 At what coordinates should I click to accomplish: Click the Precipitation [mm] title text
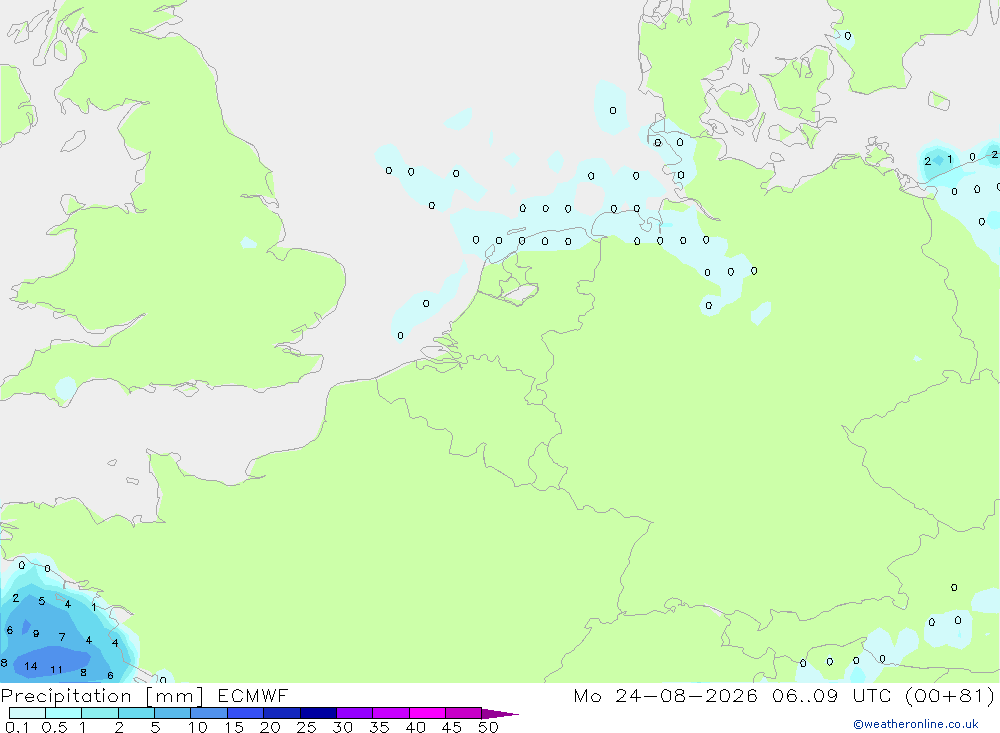pos(102,696)
